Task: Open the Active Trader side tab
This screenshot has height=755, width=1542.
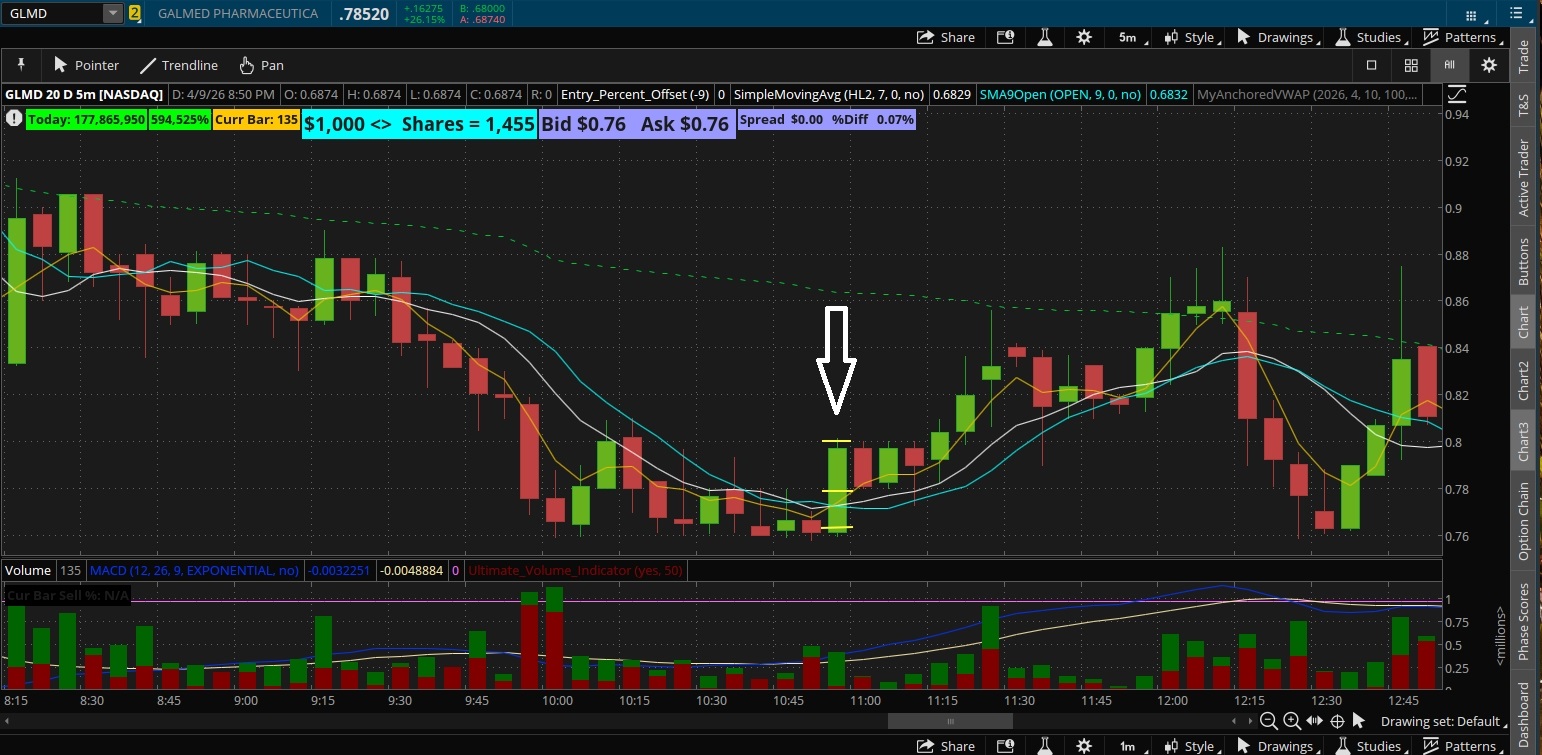Action: pos(1524,178)
